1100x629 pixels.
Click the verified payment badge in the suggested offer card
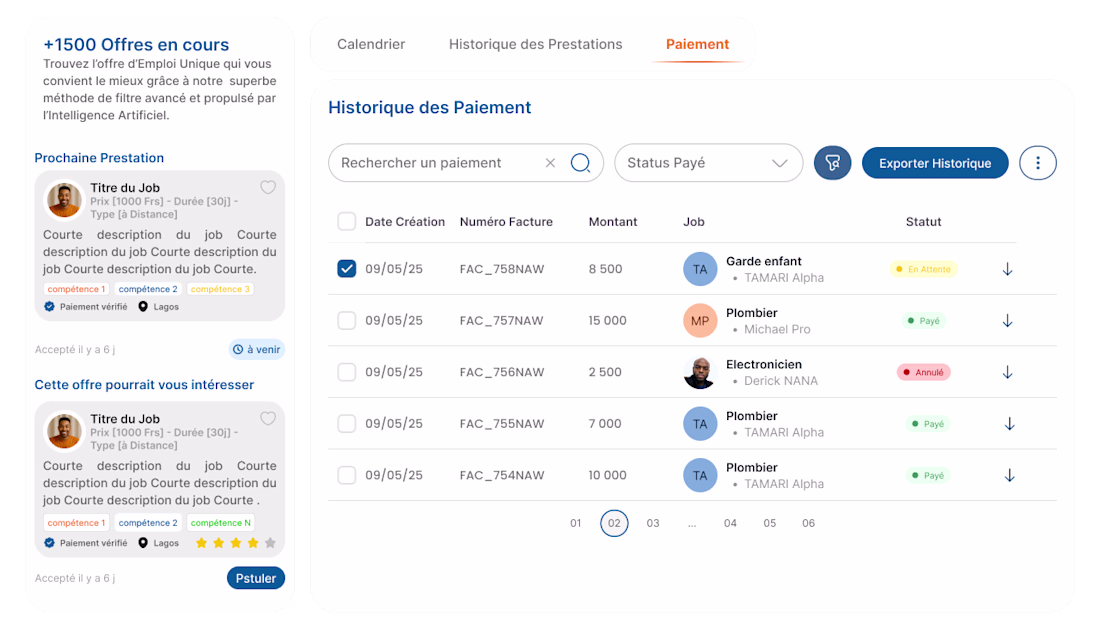tap(49, 543)
